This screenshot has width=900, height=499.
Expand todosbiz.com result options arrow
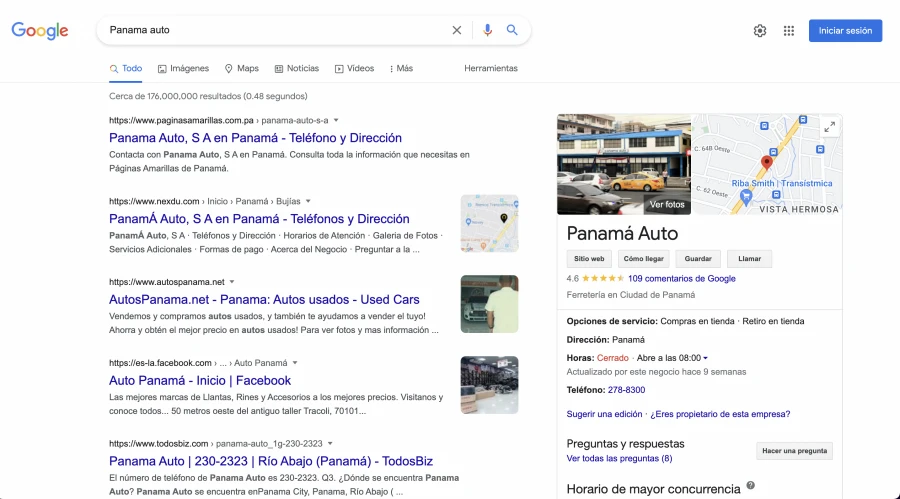click(x=330, y=444)
